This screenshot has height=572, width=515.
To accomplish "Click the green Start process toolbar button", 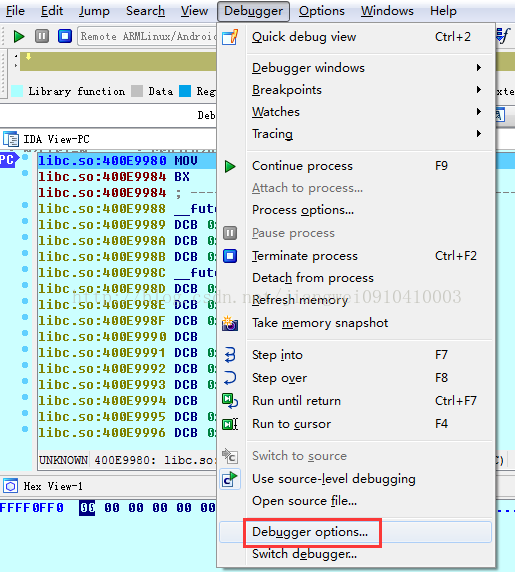I will 19,36.
